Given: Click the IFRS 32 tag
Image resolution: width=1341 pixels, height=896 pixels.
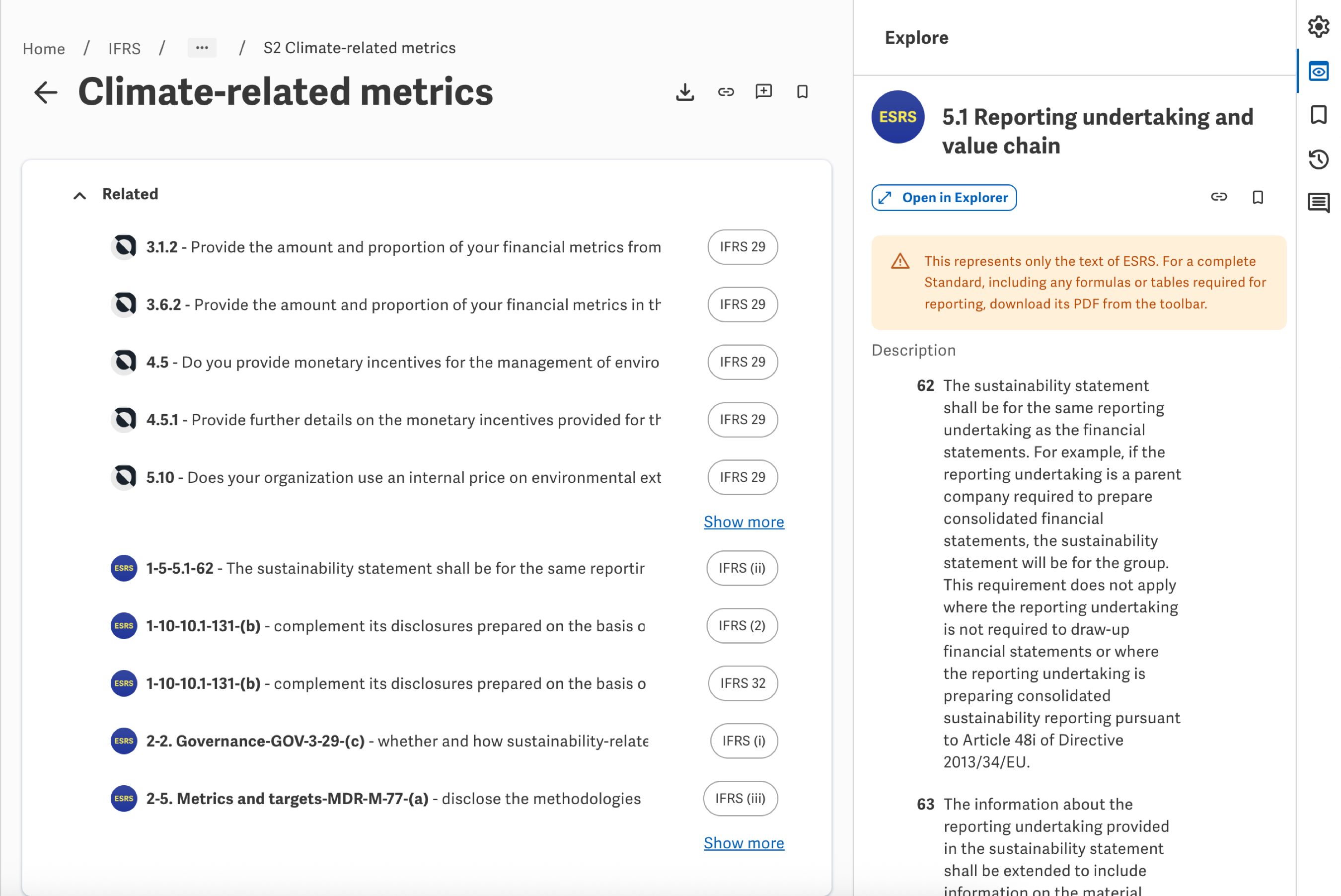Looking at the screenshot, I should click(x=743, y=683).
